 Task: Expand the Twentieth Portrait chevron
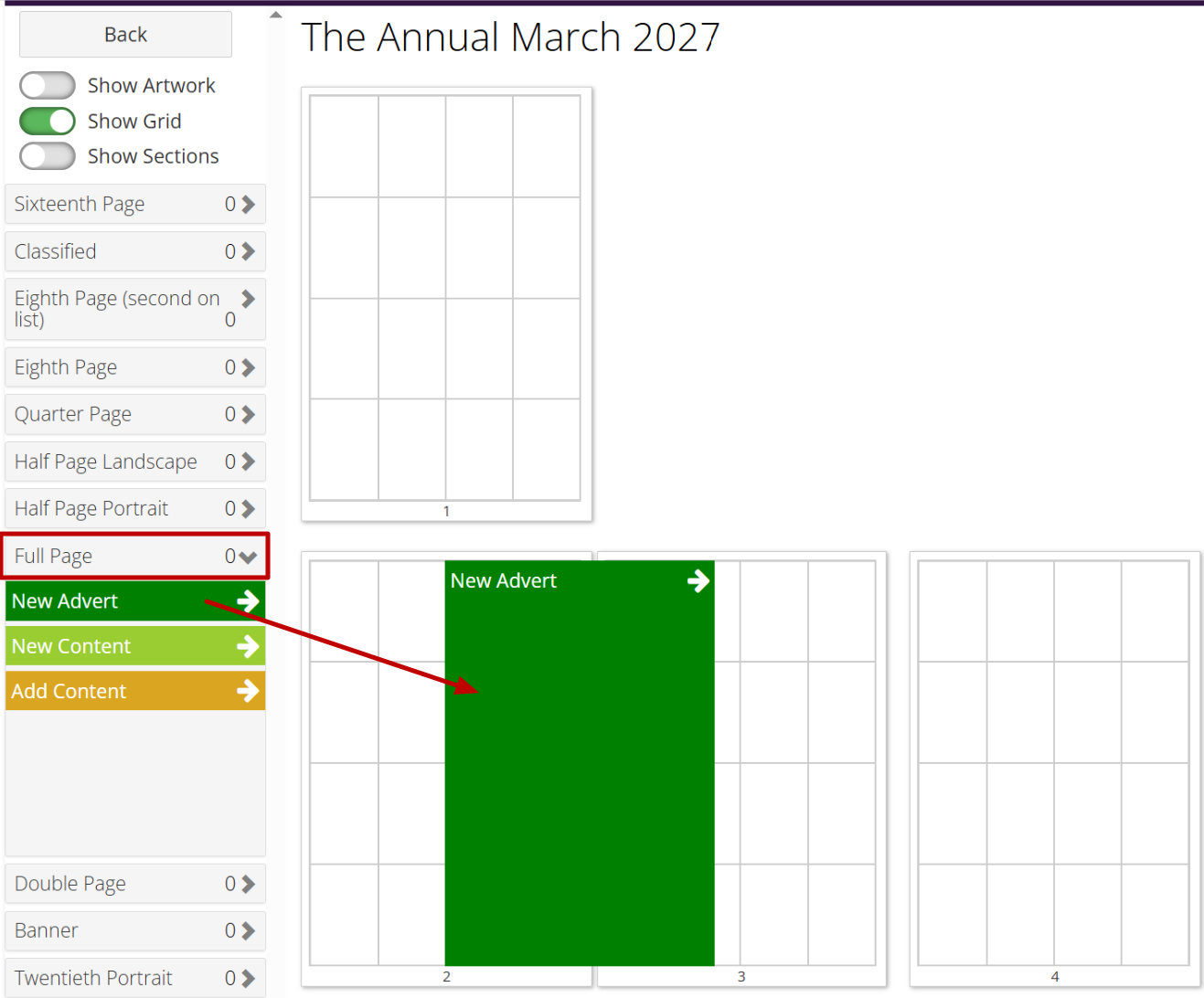(x=248, y=978)
